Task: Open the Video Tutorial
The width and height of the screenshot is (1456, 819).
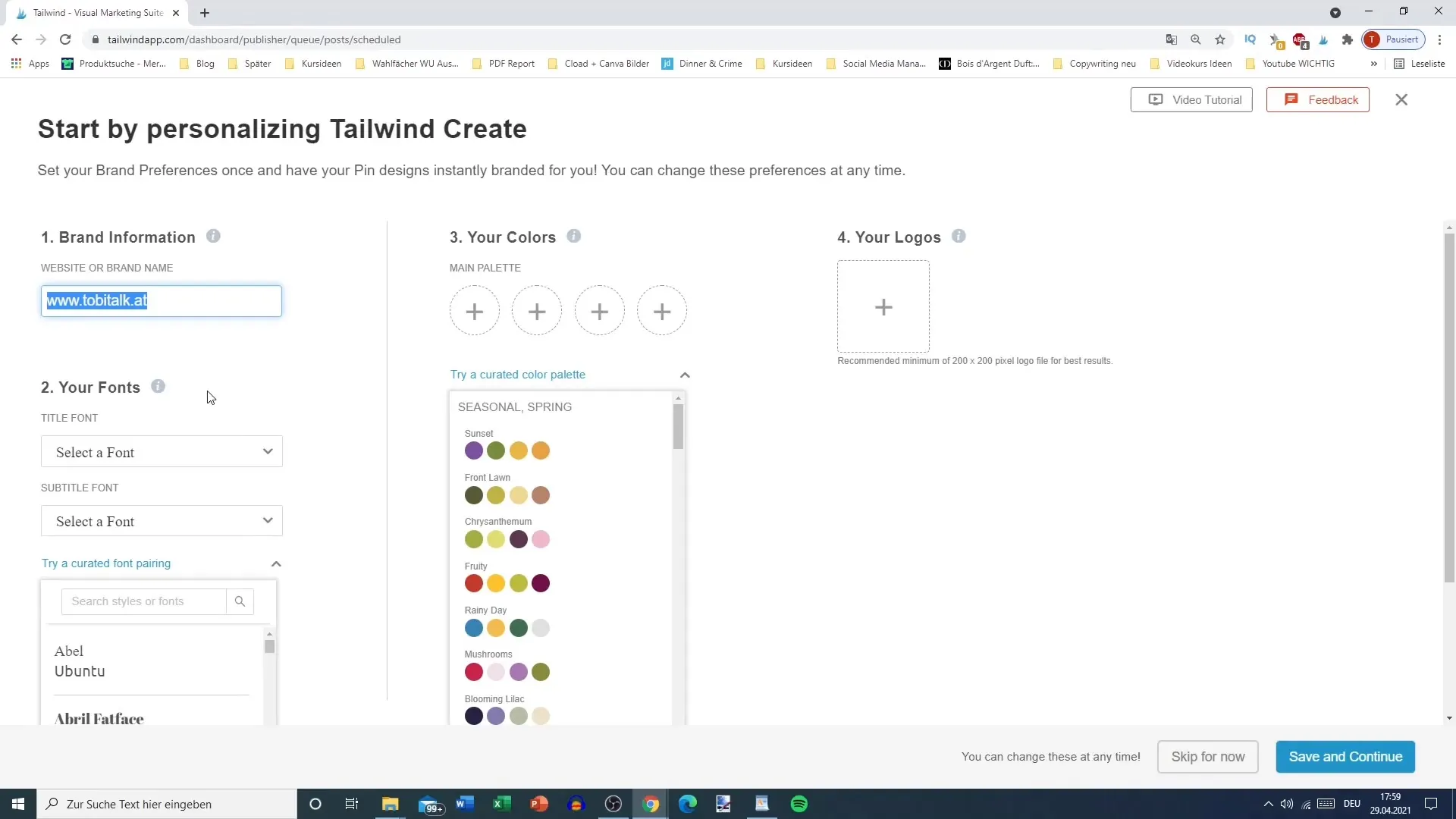Action: tap(1191, 99)
